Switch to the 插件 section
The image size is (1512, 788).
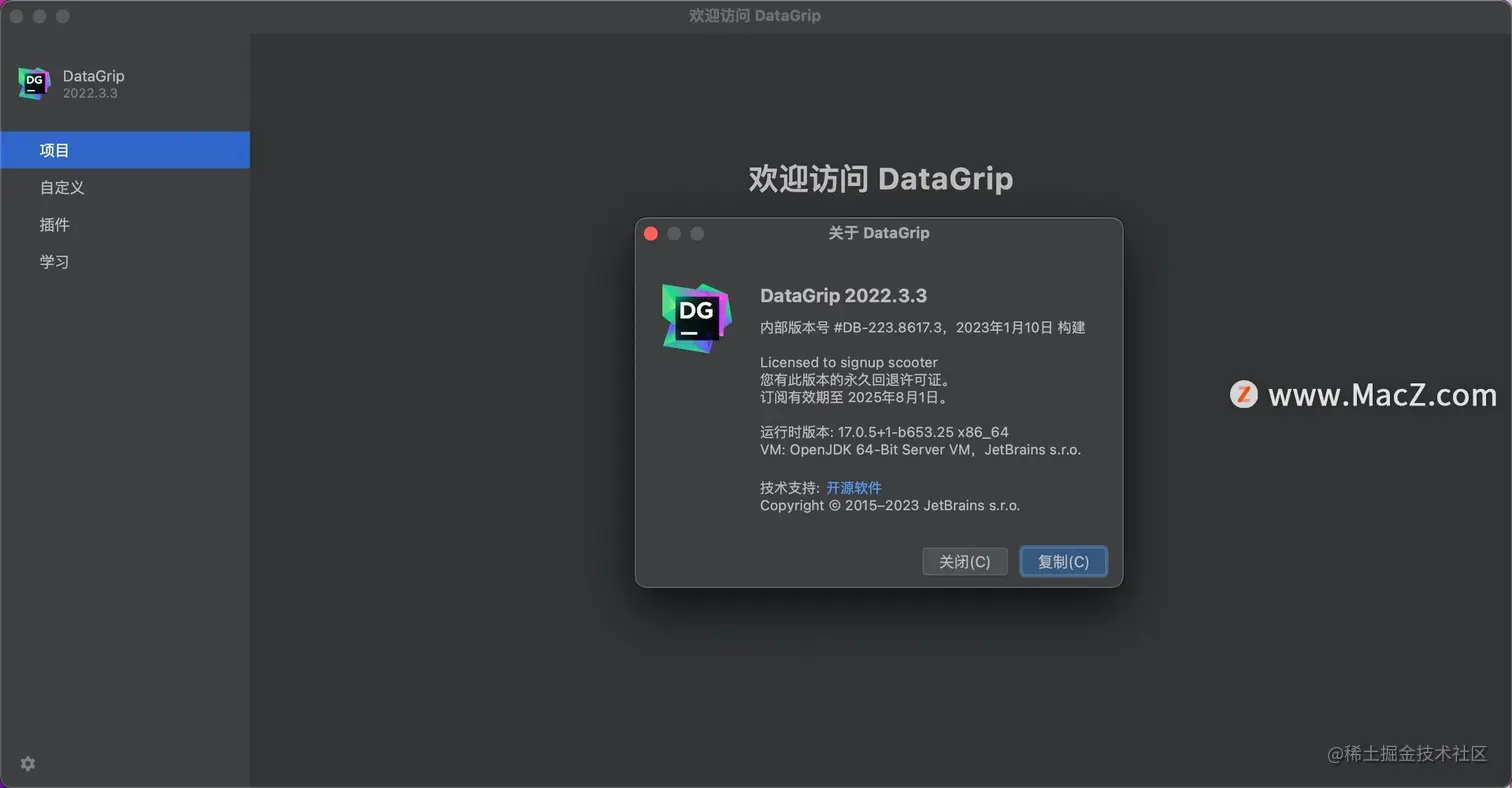pyautogui.click(x=125, y=224)
